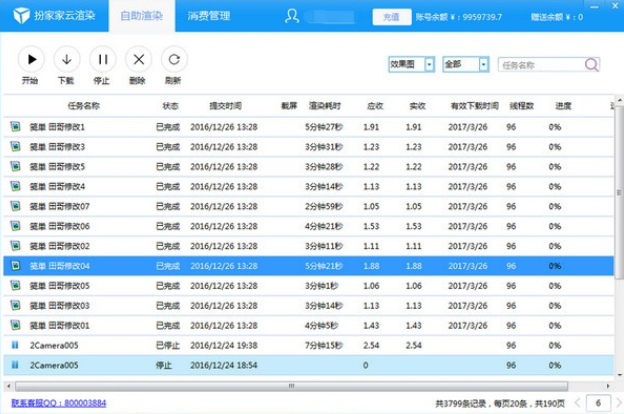The image size is (624, 414).
Task: Click the 充值 recharge button
Action: pyautogui.click(x=391, y=17)
